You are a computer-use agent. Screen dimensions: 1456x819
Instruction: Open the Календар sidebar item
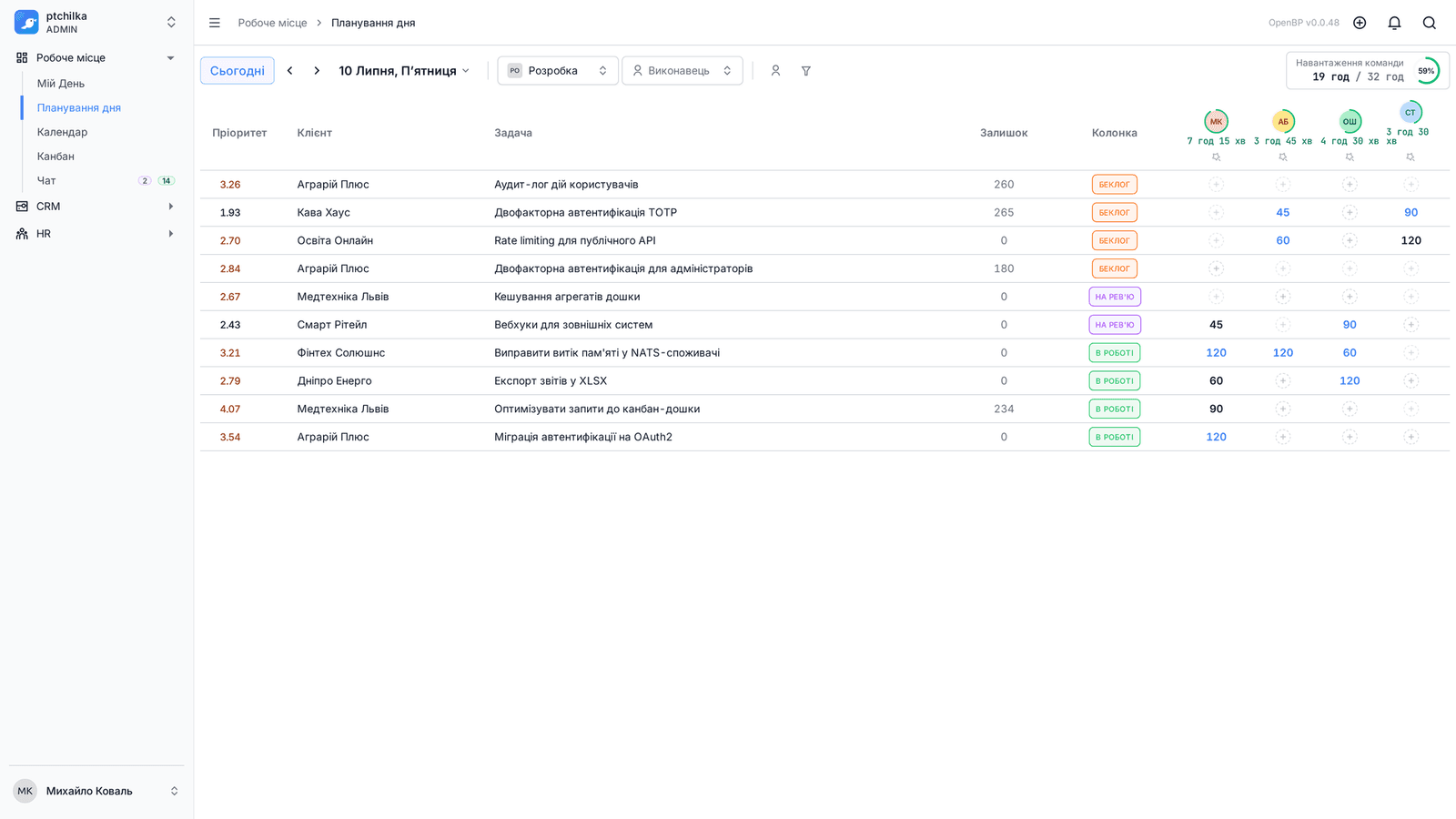(62, 132)
